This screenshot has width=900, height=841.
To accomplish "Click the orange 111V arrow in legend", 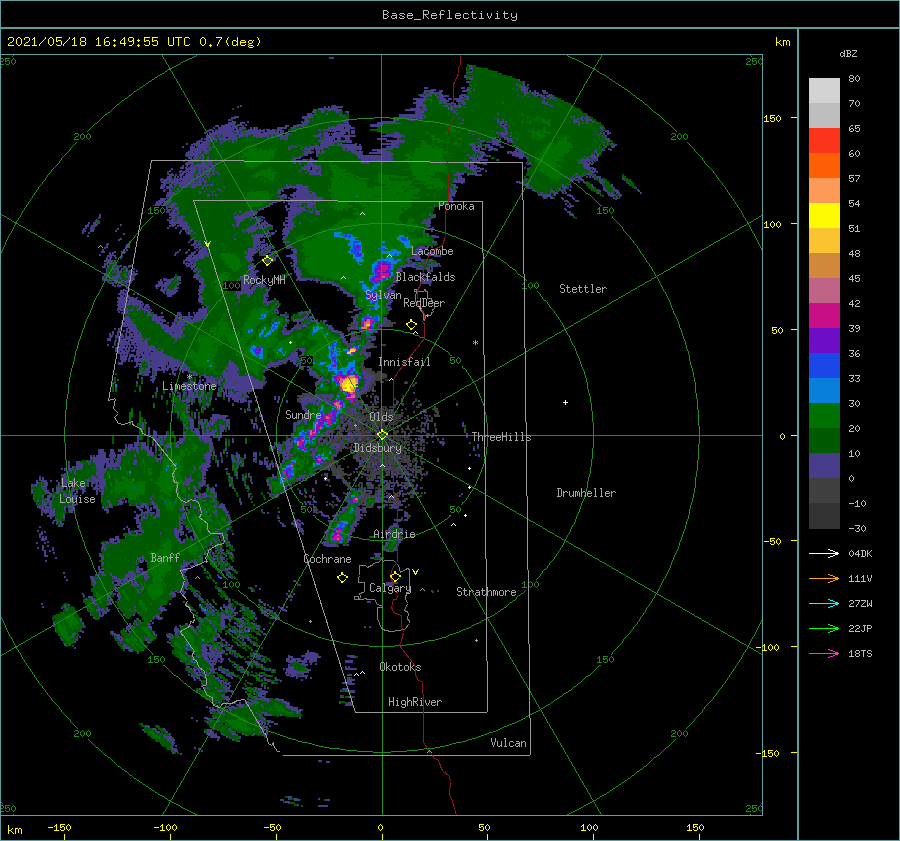I will tap(824, 579).
